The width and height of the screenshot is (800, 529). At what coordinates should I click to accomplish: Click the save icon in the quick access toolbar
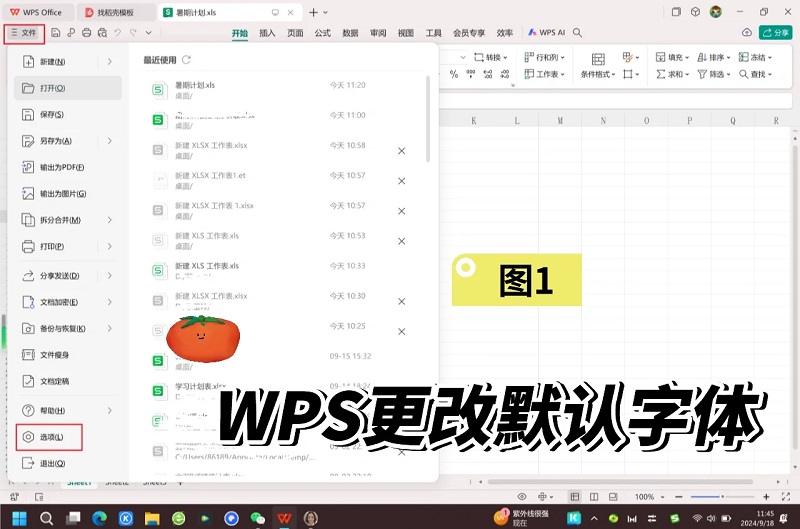[56, 33]
